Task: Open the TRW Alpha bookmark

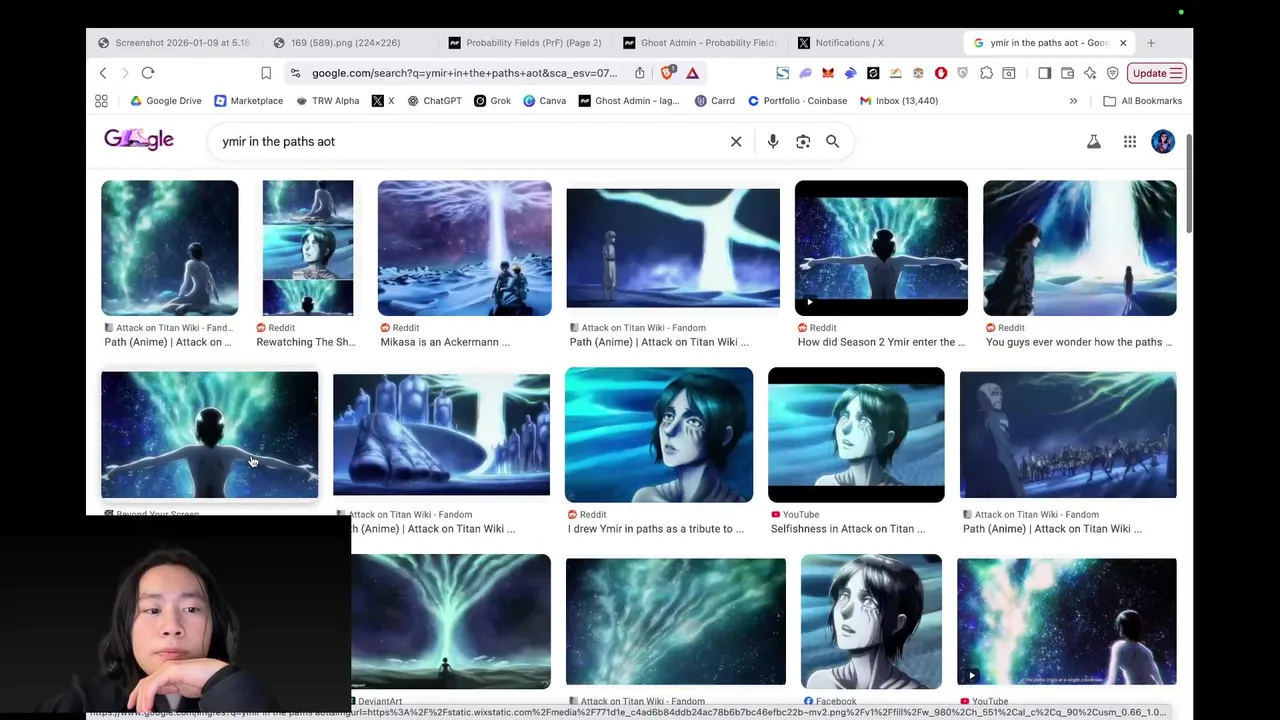Action: [x=328, y=101]
